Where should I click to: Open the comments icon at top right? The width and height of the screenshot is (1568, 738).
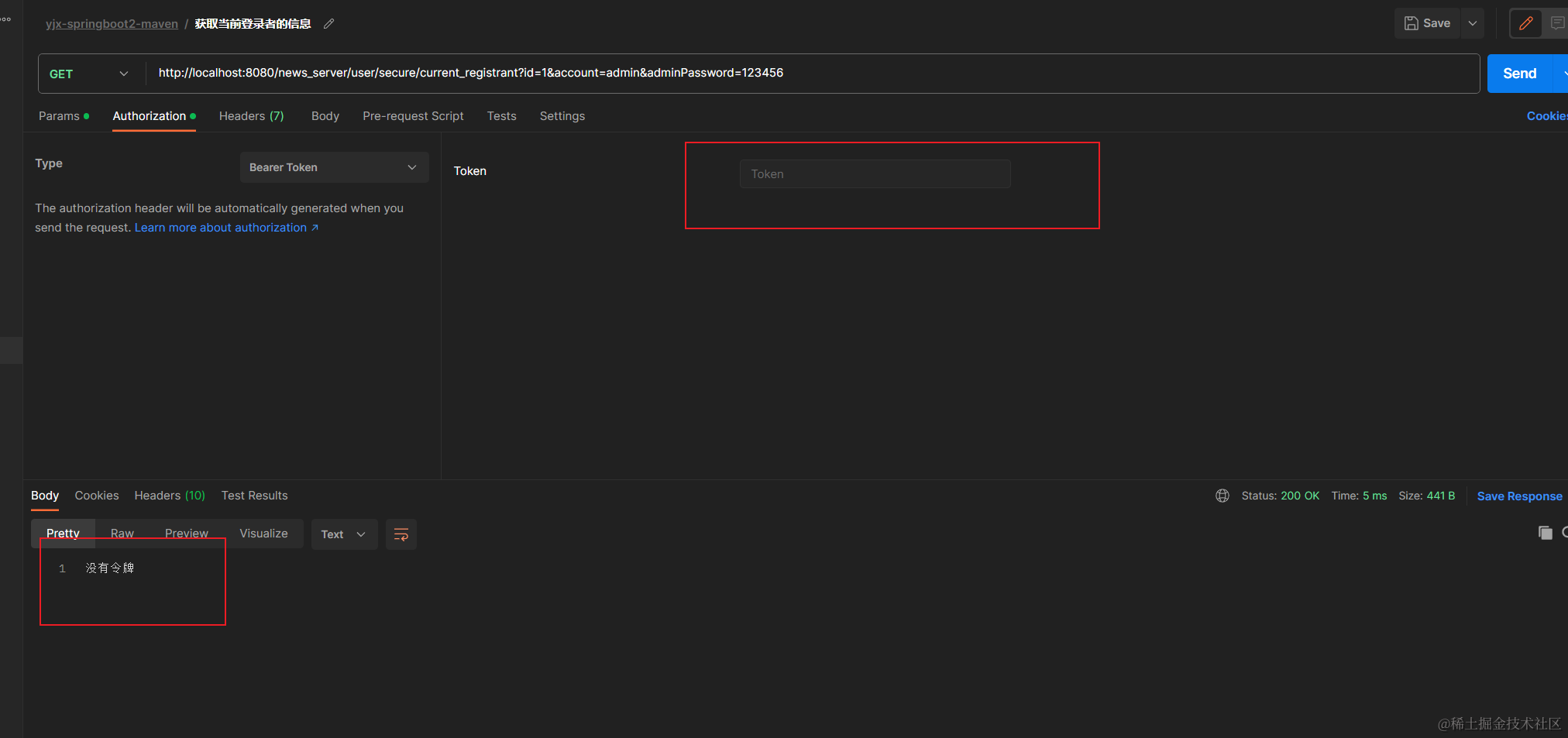point(1556,23)
